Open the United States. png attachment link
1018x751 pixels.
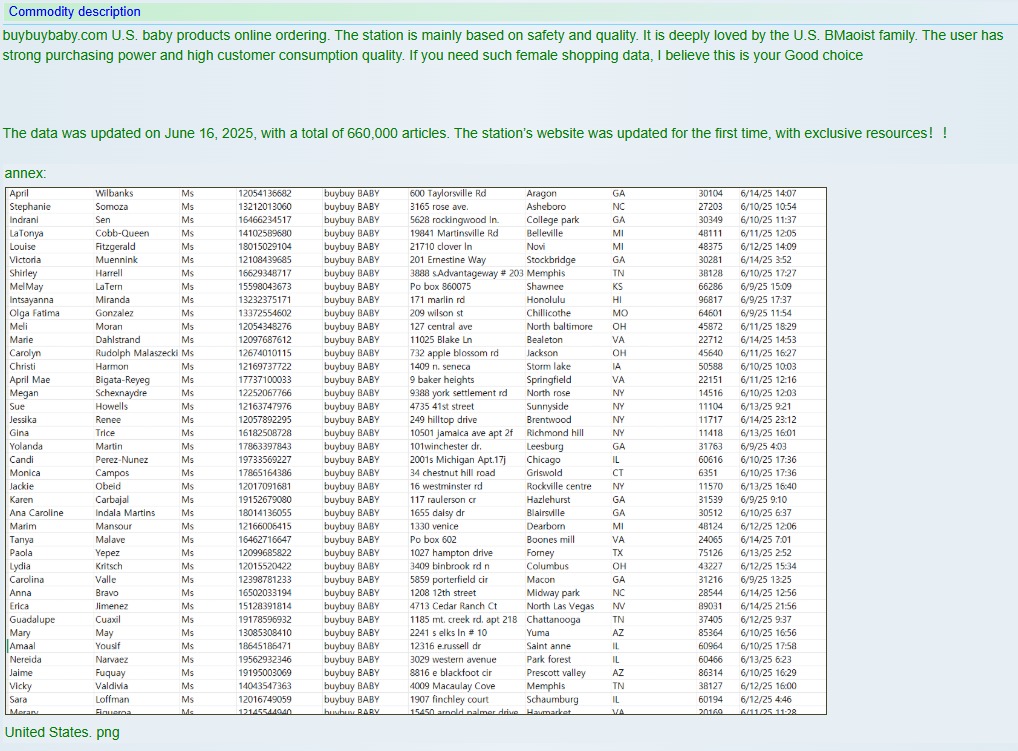(62, 732)
